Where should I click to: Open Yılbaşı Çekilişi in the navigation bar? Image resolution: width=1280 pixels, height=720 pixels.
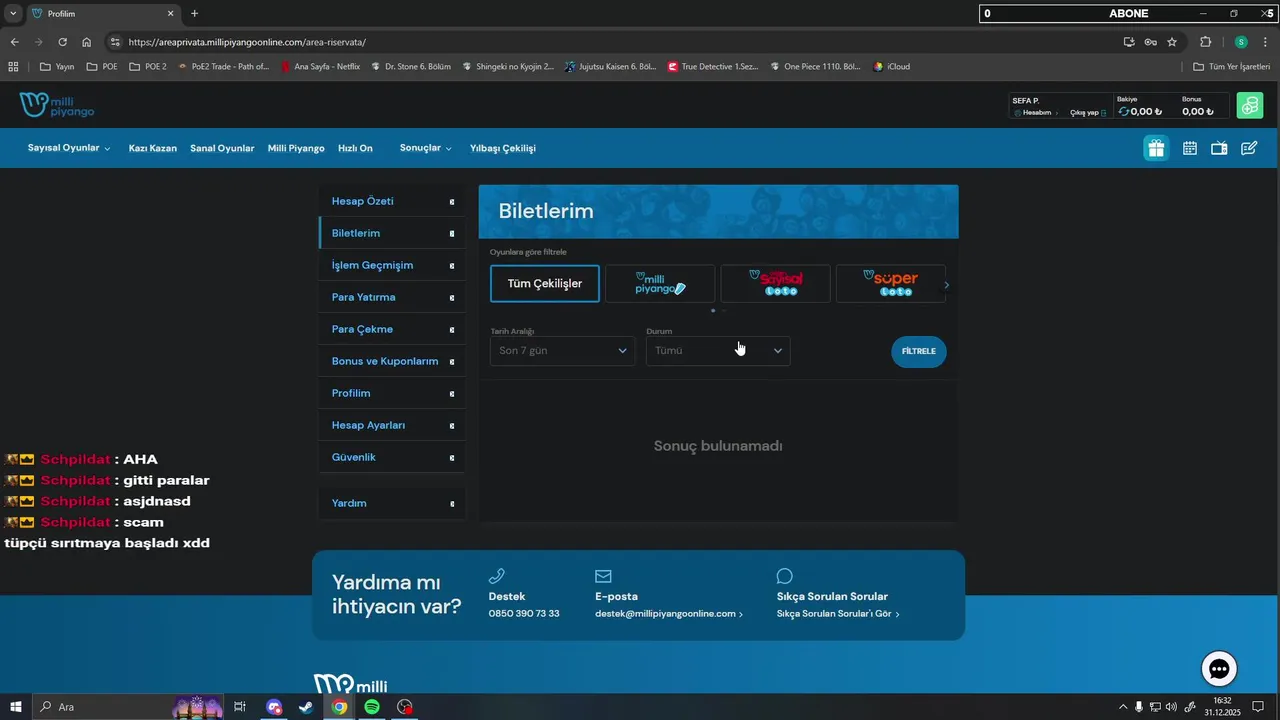click(x=503, y=148)
